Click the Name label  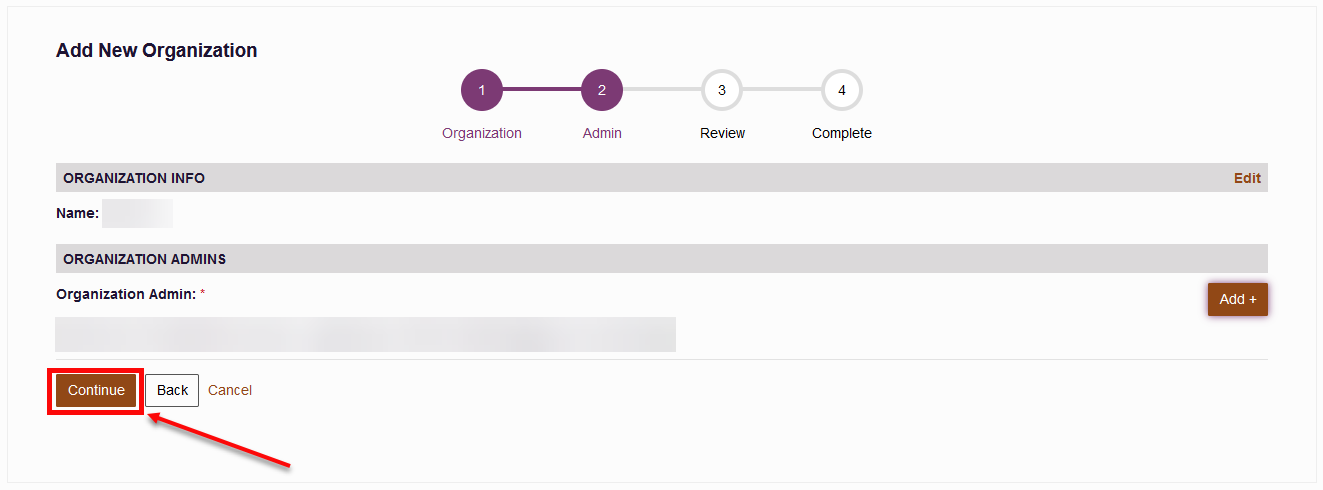click(x=78, y=213)
